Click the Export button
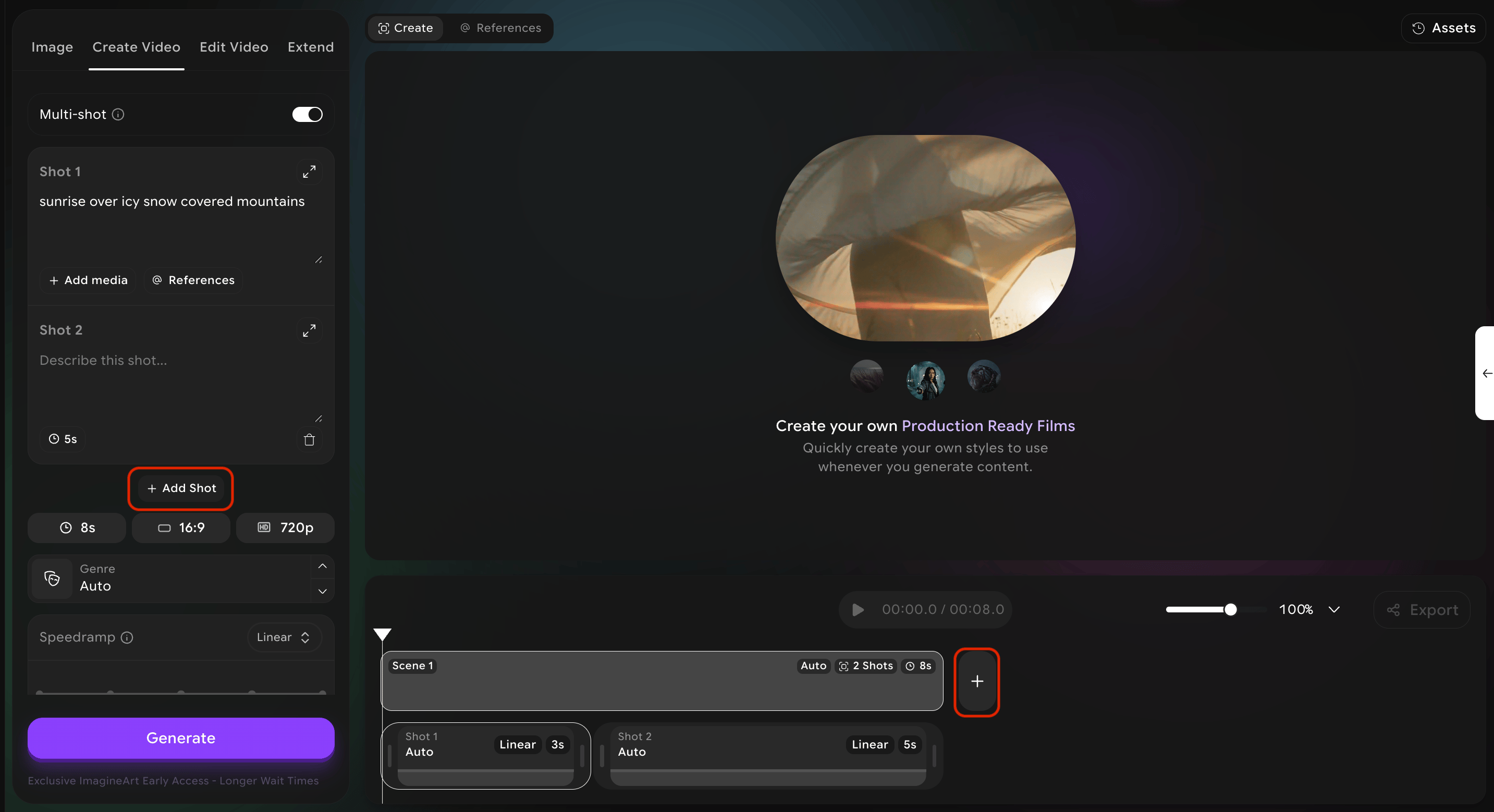 point(1422,610)
